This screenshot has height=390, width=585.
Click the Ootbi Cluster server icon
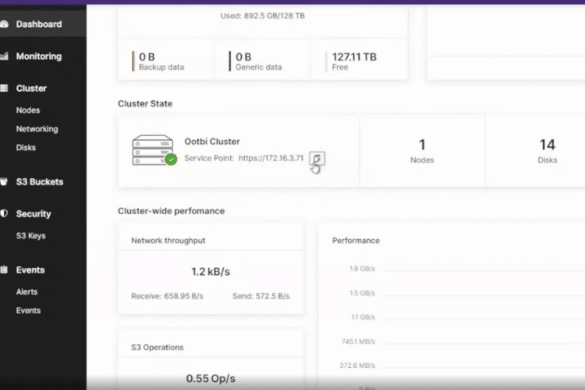153,150
